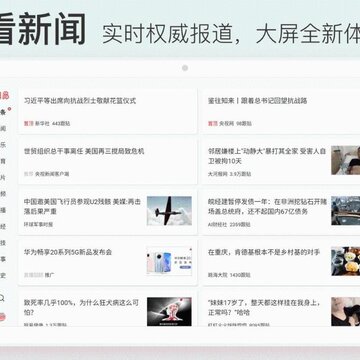Open the headline 世贸组织总干事离任 美国再三搅局致危机

pos(84,151)
